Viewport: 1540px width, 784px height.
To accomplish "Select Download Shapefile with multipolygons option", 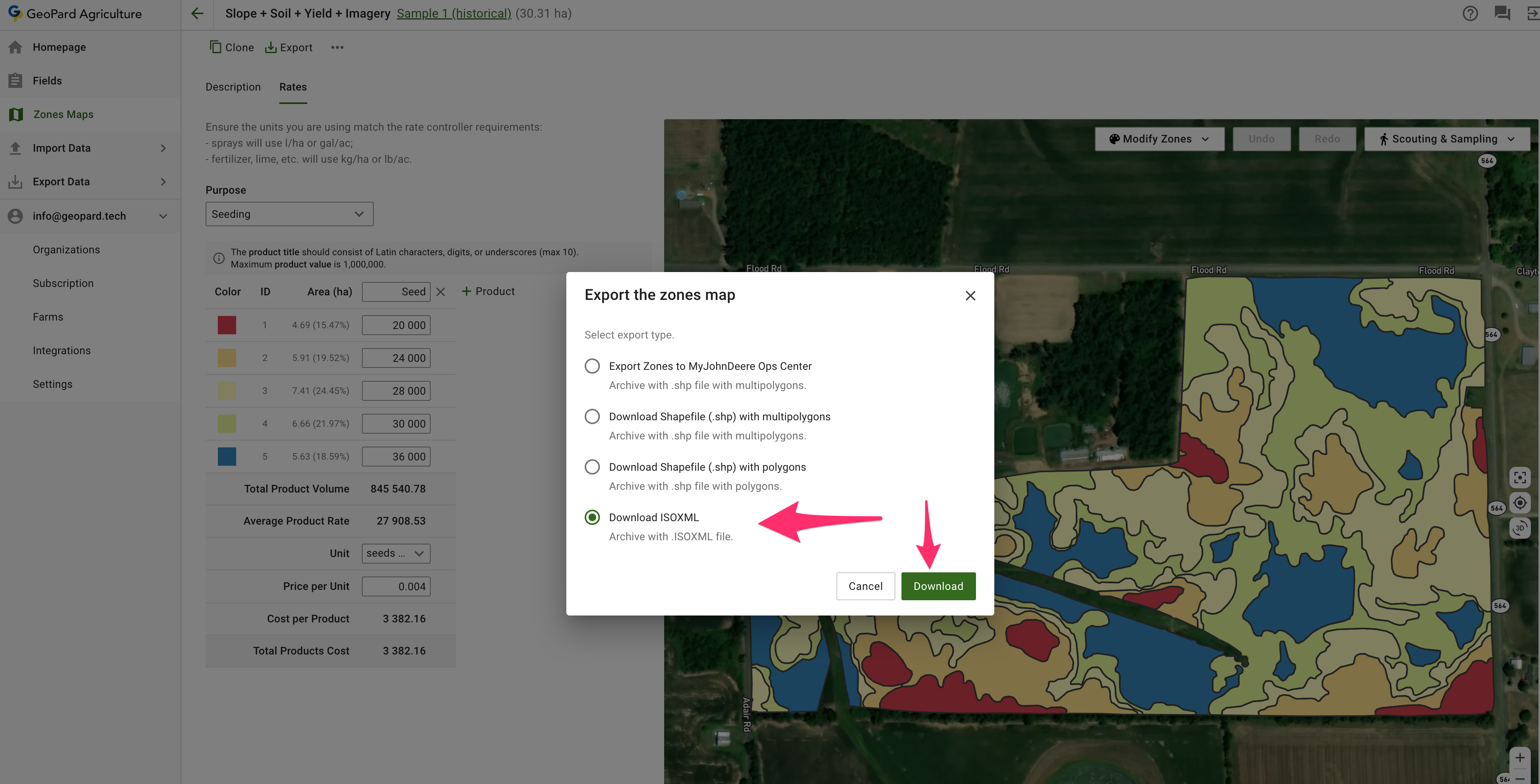I will pyautogui.click(x=592, y=416).
